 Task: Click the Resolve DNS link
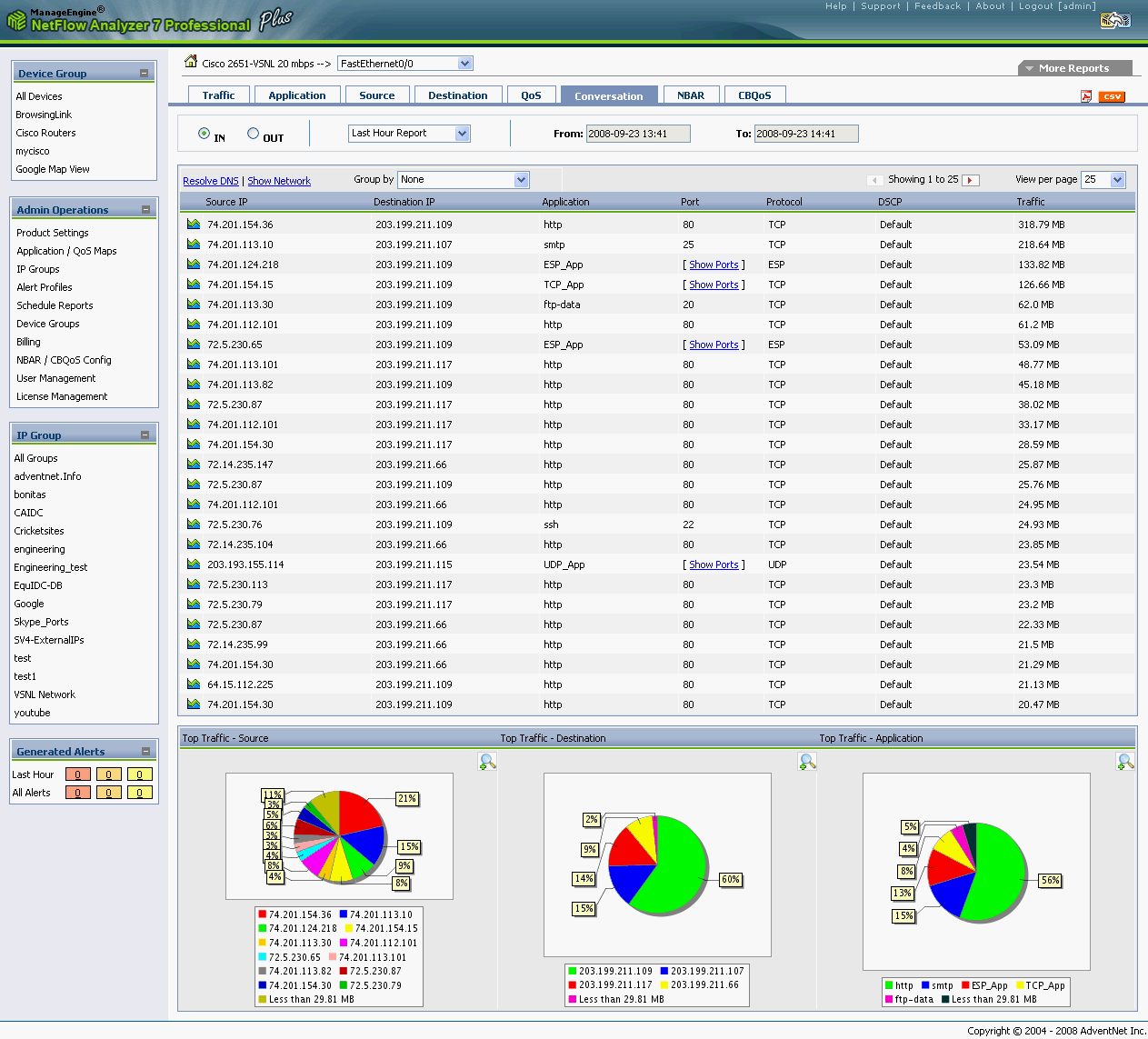(211, 181)
